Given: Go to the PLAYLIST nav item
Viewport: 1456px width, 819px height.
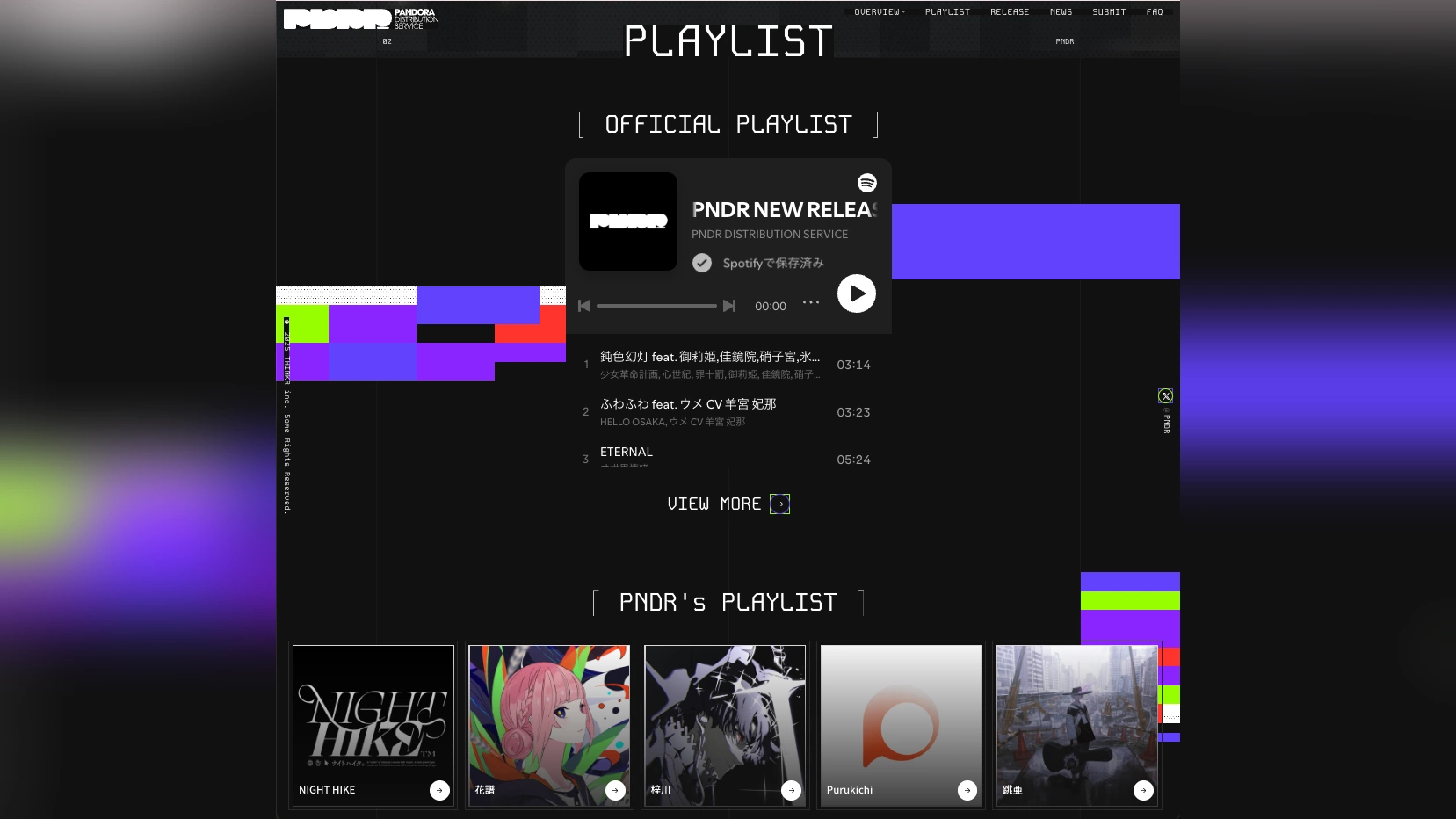Looking at the screenshot, I should 947,12.
